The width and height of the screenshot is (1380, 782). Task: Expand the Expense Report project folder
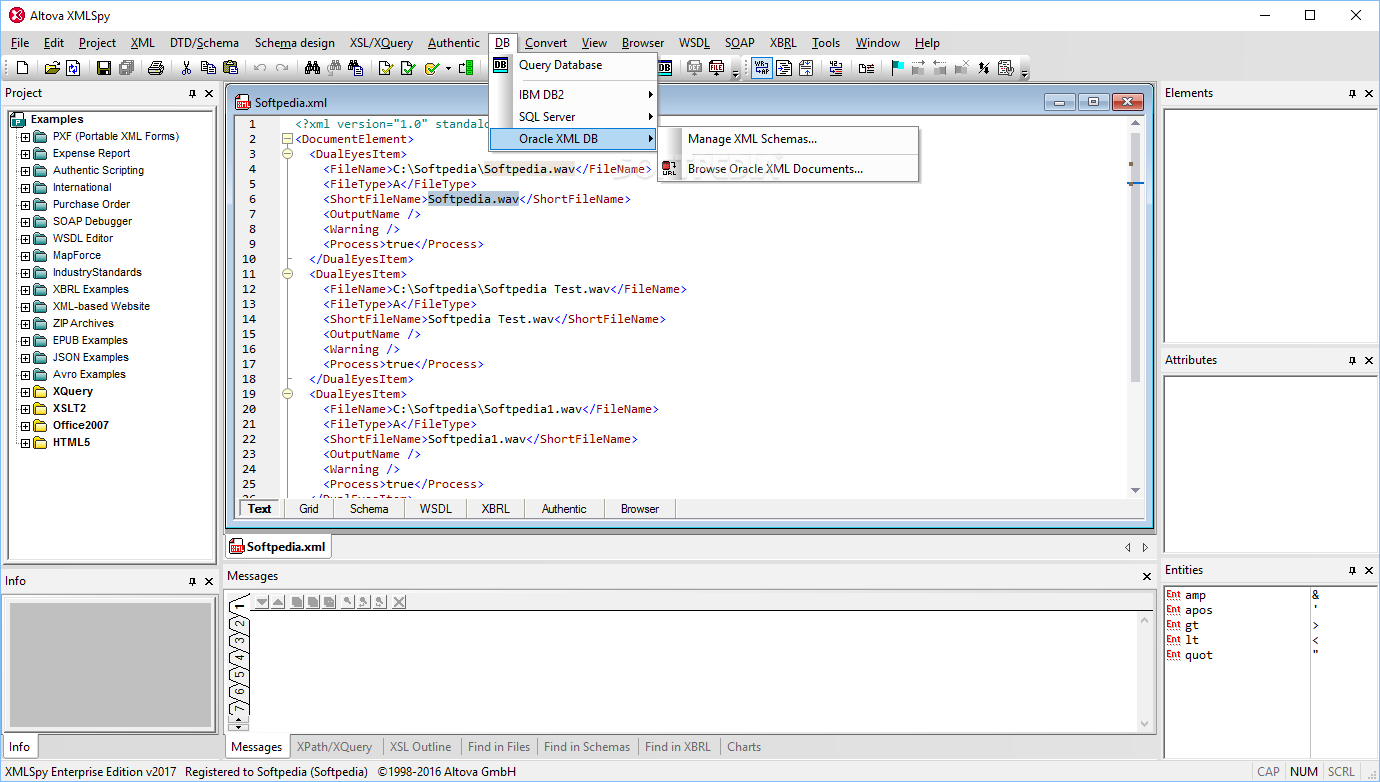[x=25, y=154]
